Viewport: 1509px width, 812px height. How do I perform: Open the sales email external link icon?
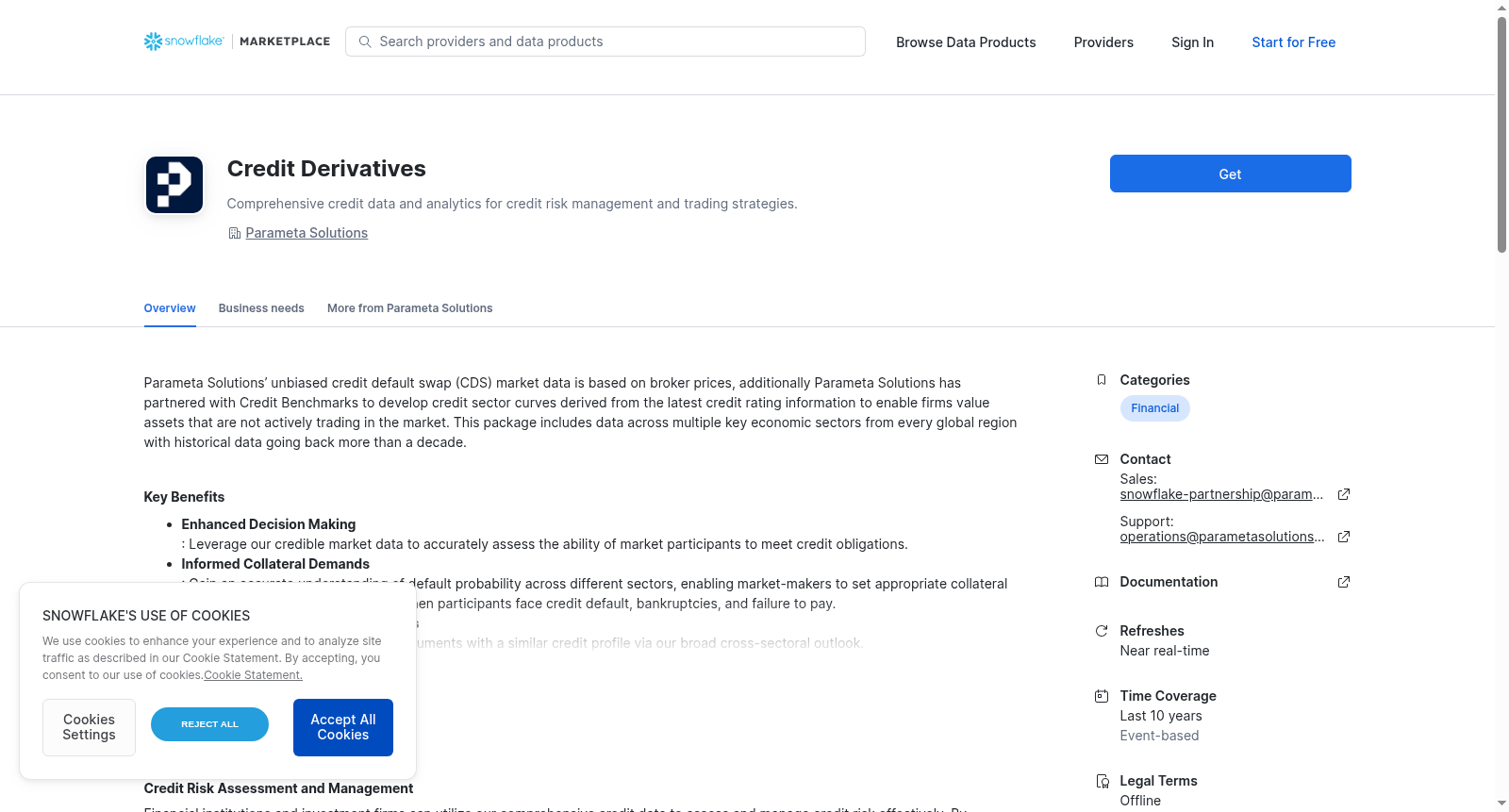(x=1344, y=494)
